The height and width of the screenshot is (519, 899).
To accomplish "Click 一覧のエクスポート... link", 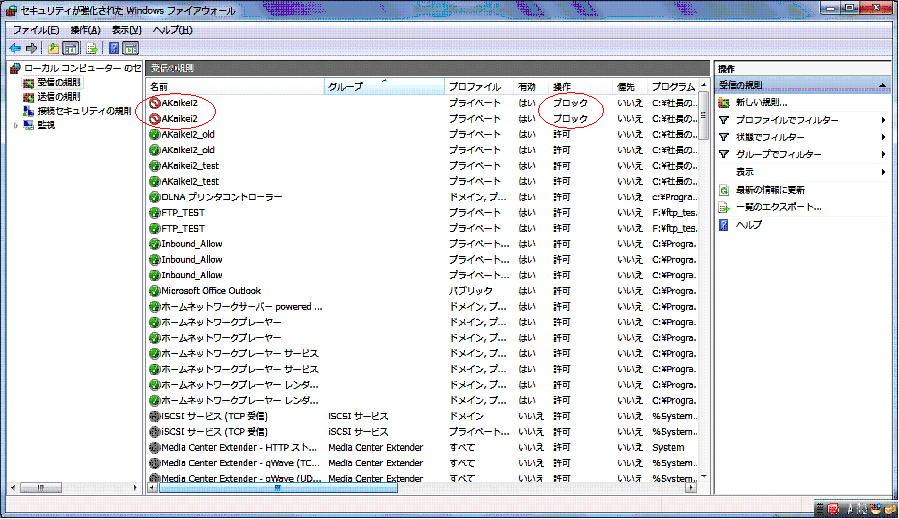I will coord(778,207).
